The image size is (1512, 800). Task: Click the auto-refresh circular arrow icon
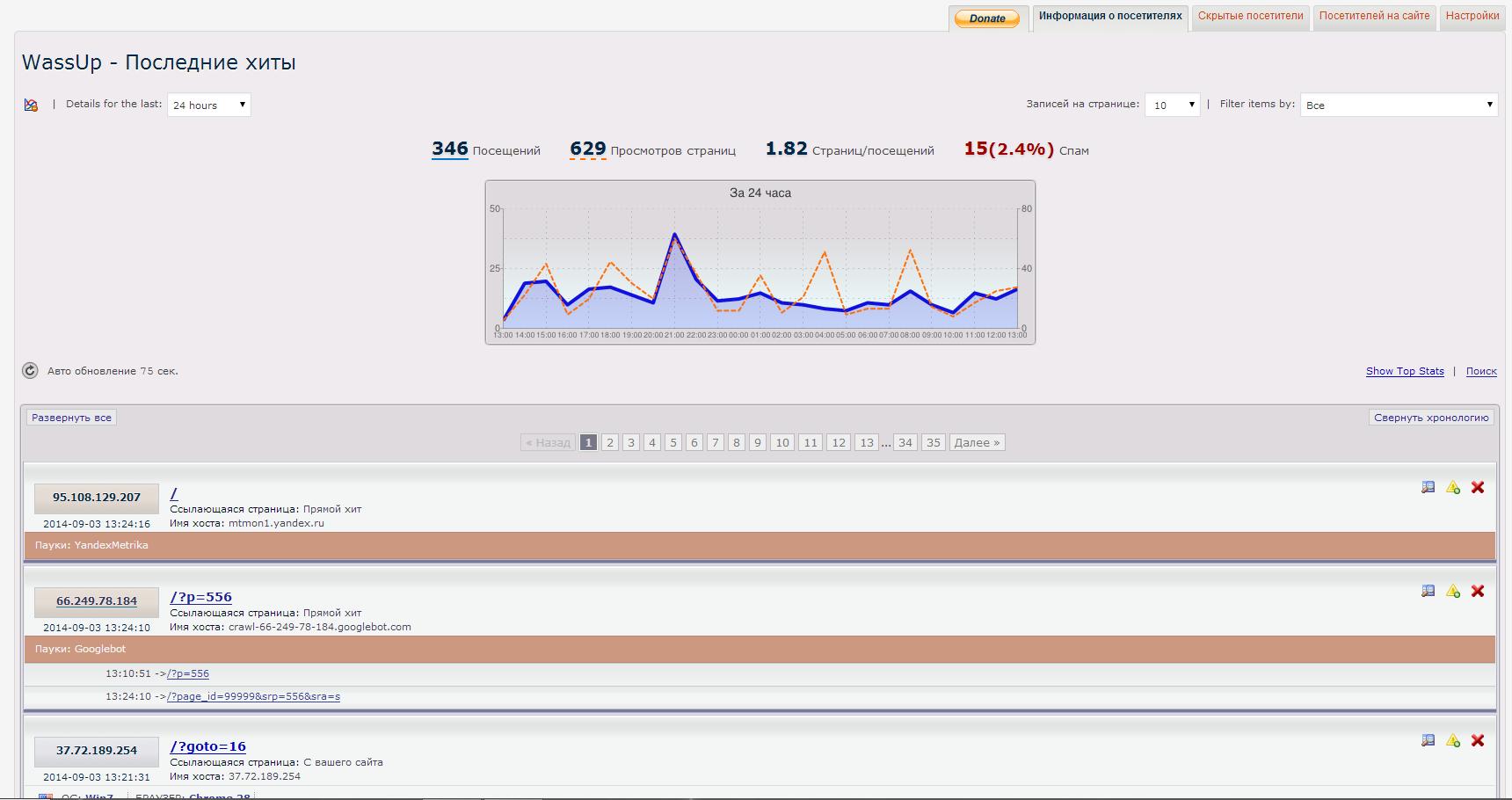[x=30, y=371]
